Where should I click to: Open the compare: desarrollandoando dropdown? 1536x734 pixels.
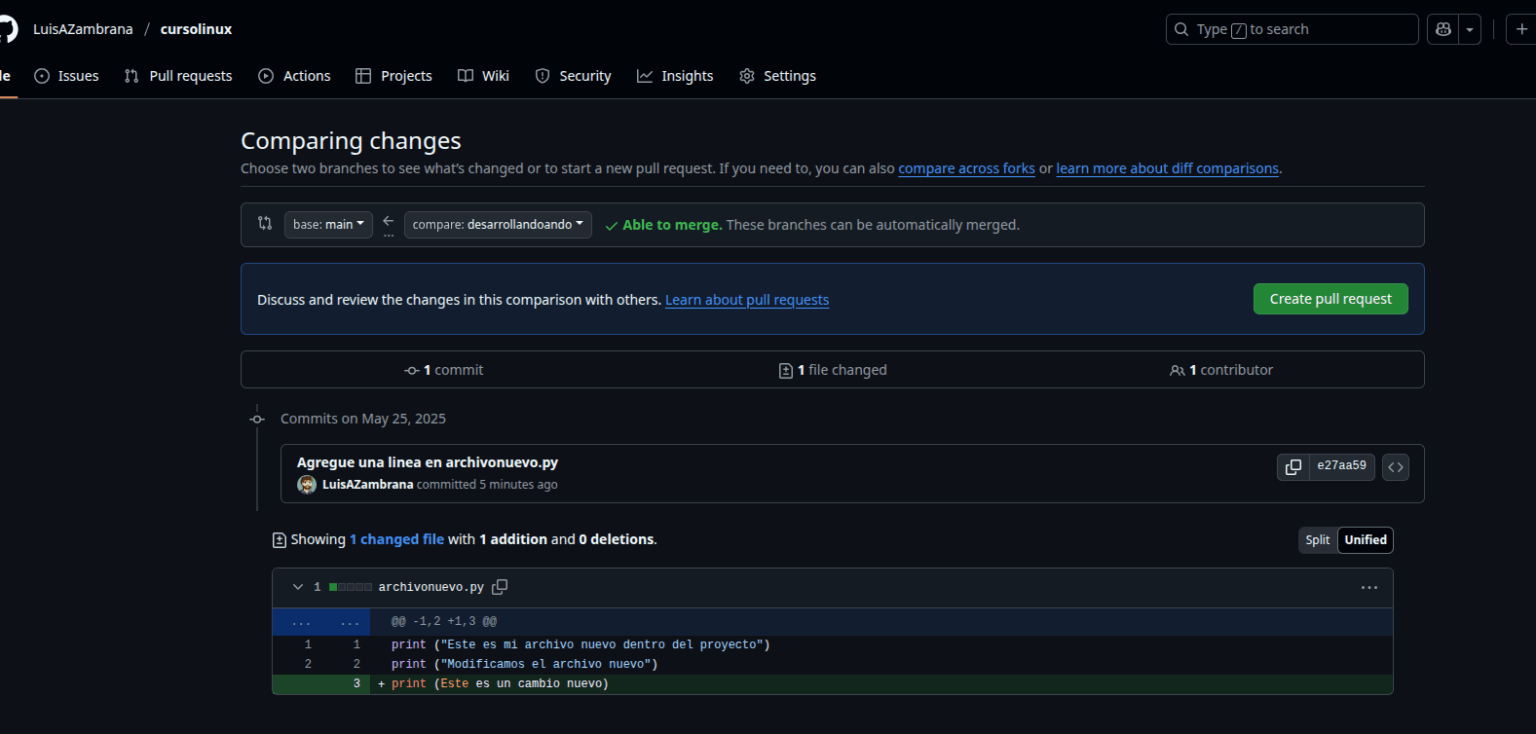click(497, 224)
